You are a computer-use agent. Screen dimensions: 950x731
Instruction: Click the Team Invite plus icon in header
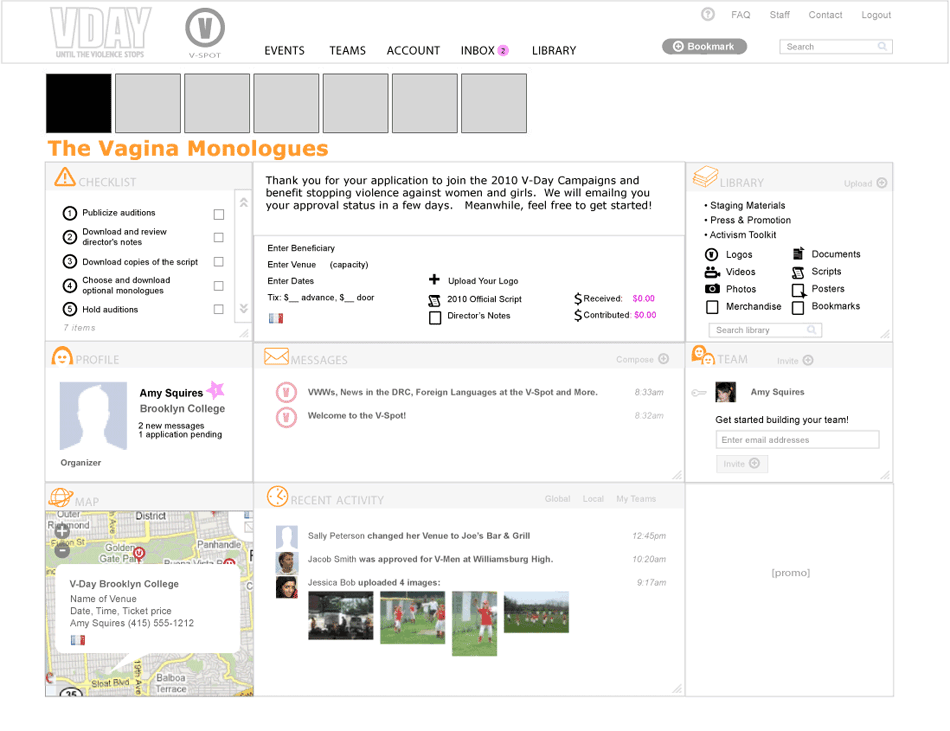coord(808,360)
